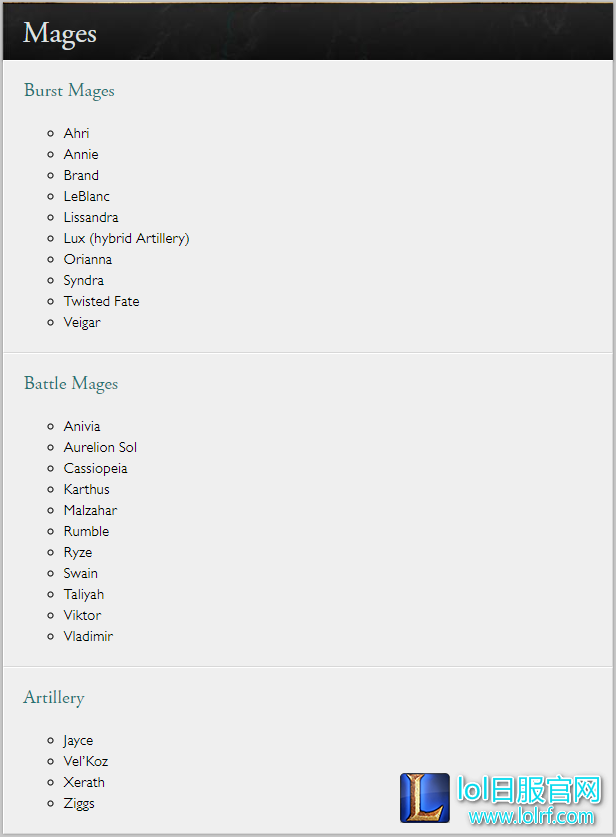The image size is (616, 837).
Task: Click the Lux (hybrid Artillery) entry
Action: click(x=127, y=238)
